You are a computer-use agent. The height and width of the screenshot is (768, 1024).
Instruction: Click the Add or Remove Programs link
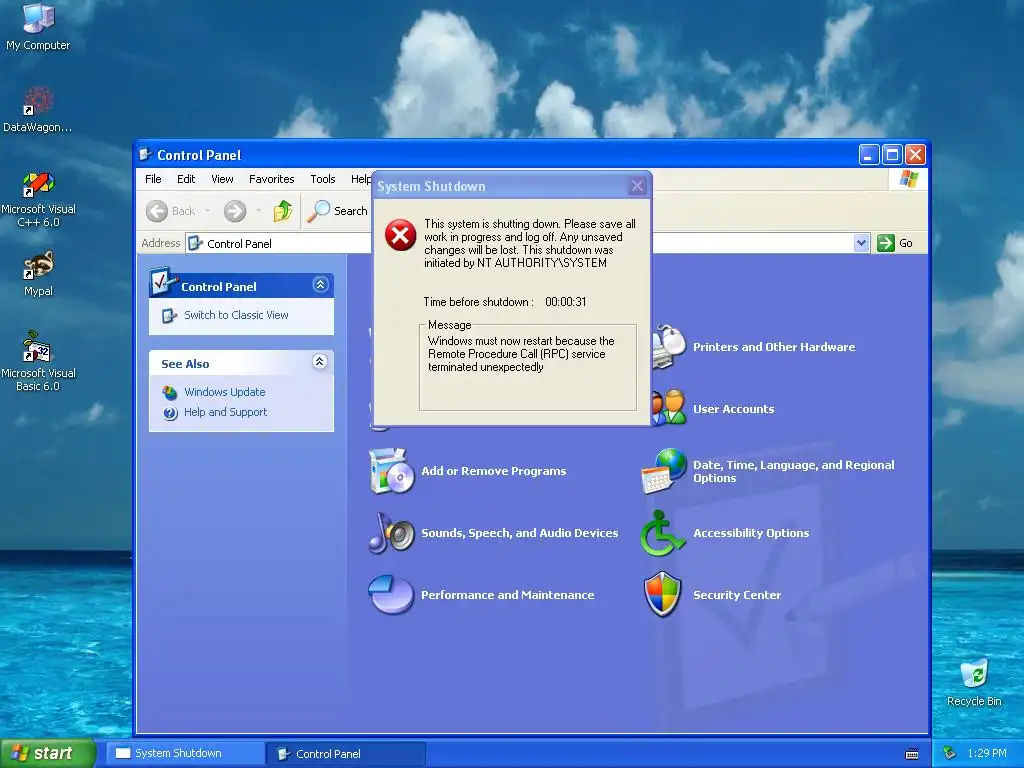pos(494,471)
